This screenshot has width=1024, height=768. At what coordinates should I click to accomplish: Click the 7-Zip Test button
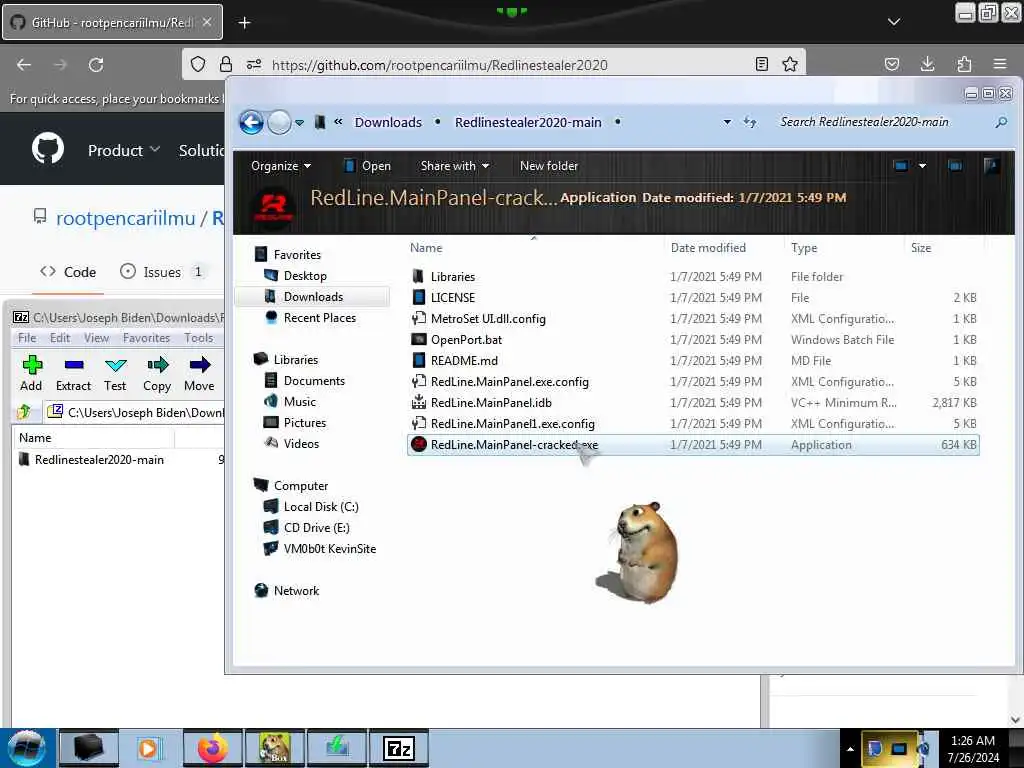(x=115, y=374)
